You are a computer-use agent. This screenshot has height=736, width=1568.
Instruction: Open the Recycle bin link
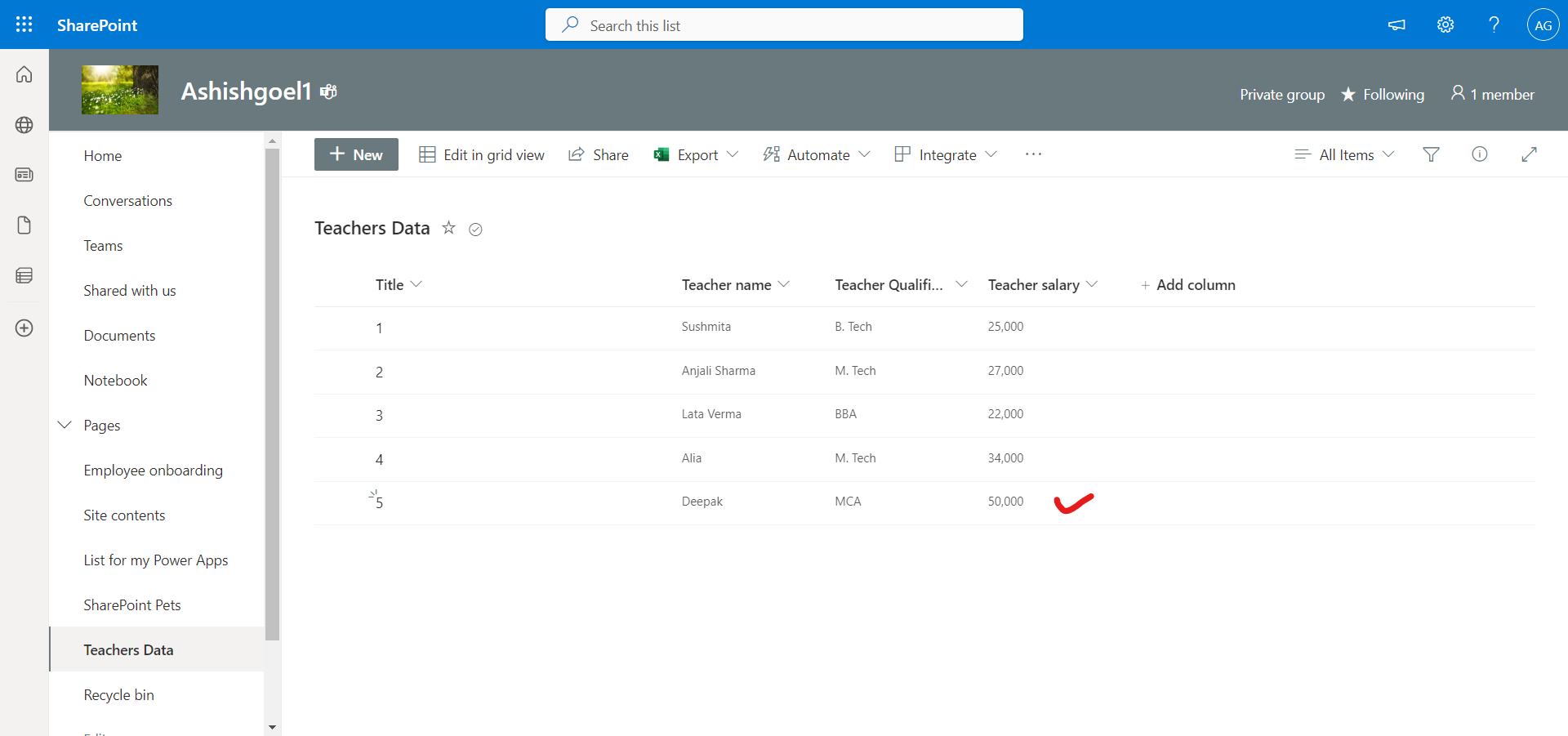click(118, 694)
